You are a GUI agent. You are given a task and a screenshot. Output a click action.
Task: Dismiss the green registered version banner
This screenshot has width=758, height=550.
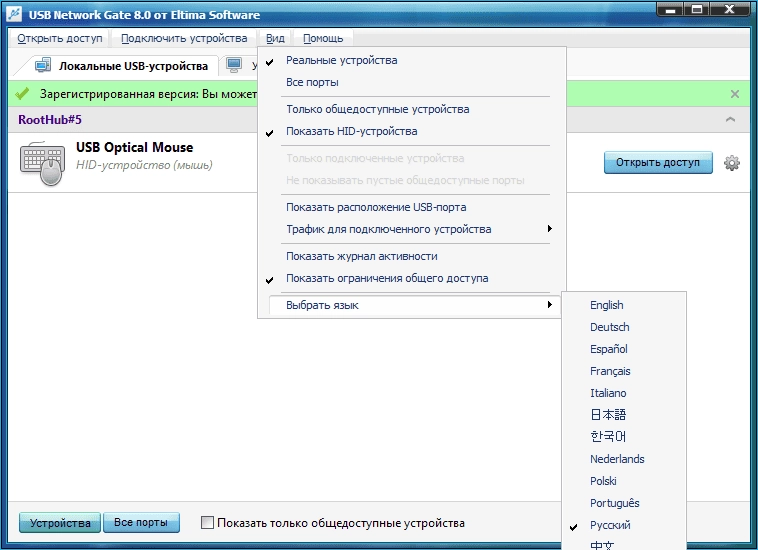click(x=734, y=94)
